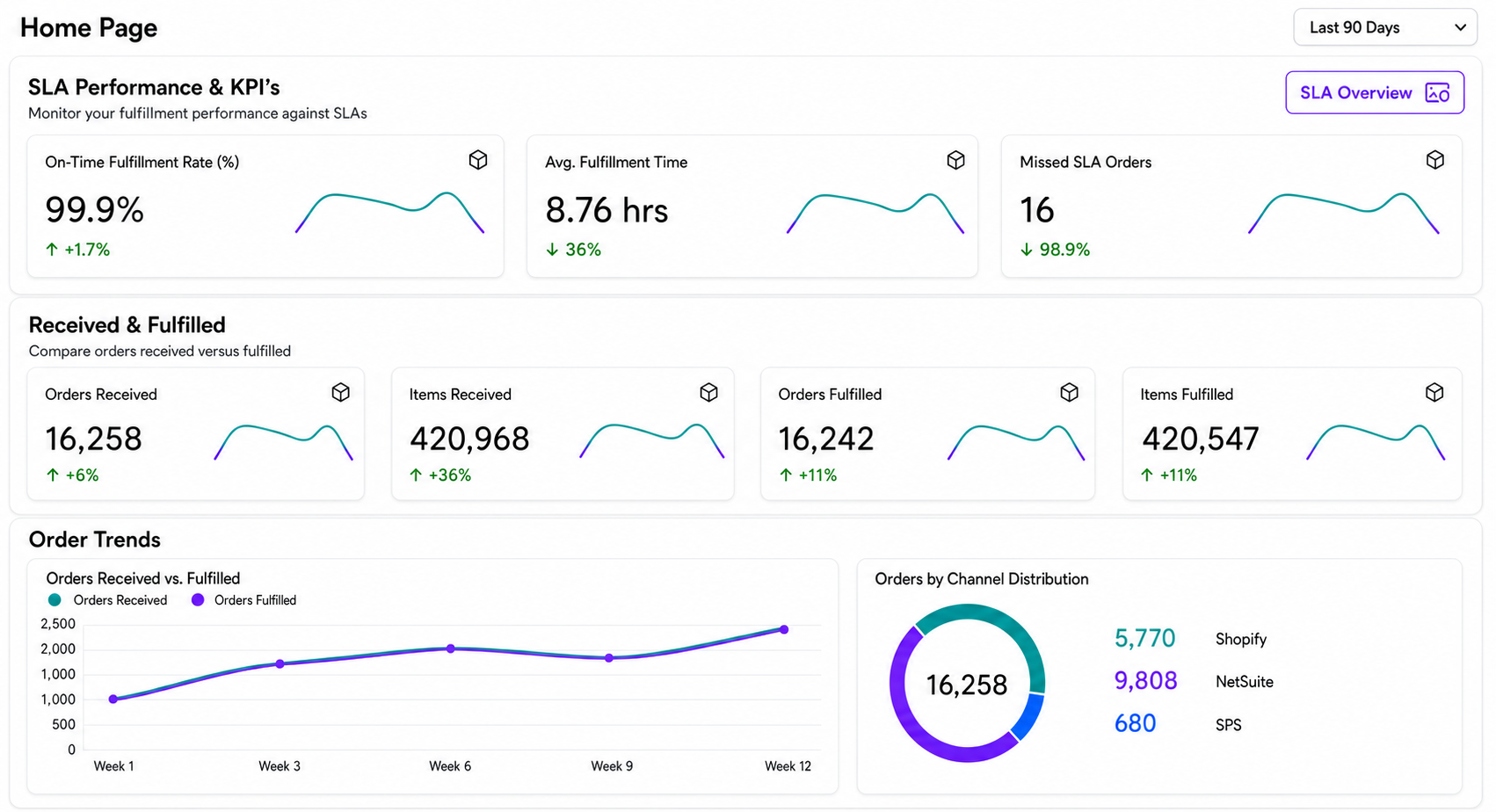Click the cube icon on On-Time Fulfillment Rate card
The height and width of the screenshot is (812, 1496).
(478, 160)
